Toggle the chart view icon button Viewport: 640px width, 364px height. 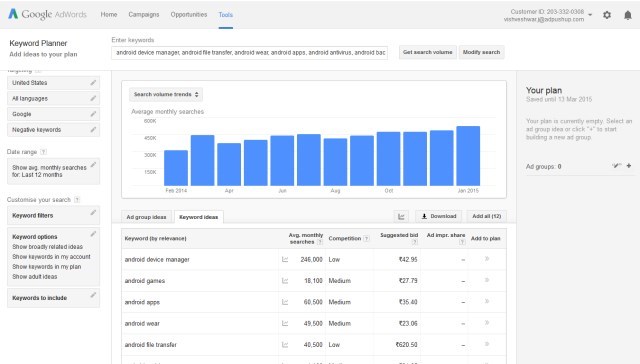(401, 216)
